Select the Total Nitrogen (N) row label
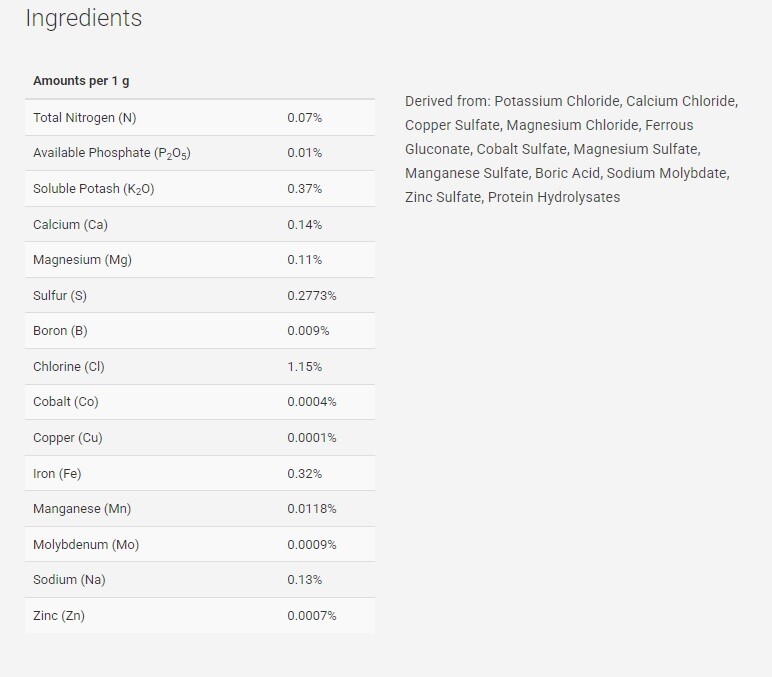Viewport: 772px width, 677px height. tap(84, 118)
